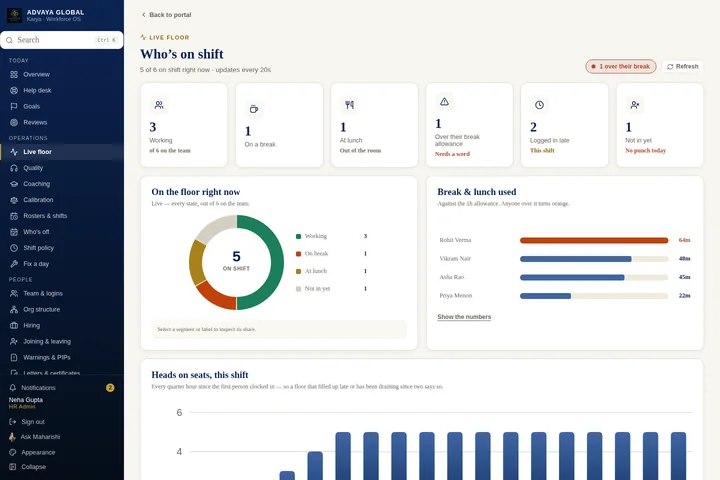720x480 pixels.
Task: Click the 'Needs a word' text
Action: pos(452,154)
